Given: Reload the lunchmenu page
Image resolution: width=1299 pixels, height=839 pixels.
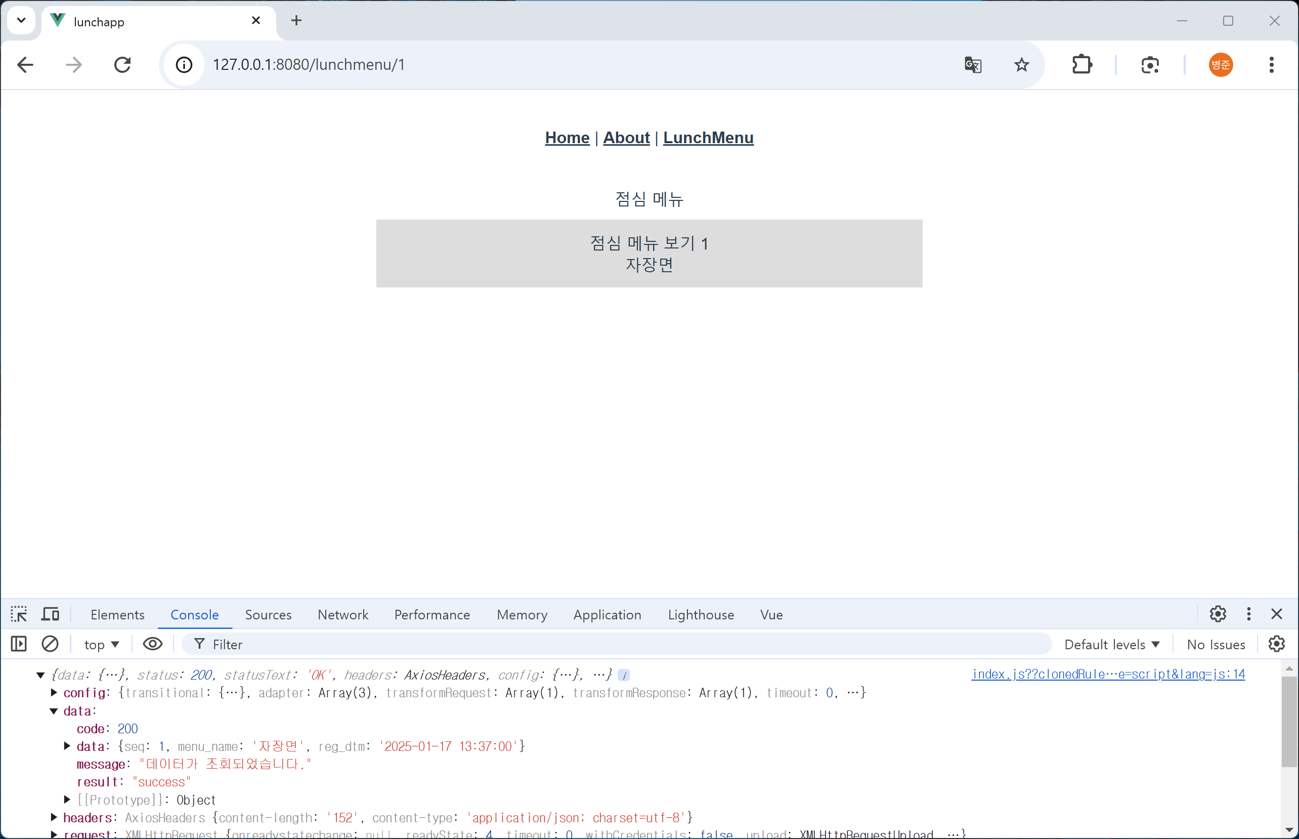Looking at the screenshot, I should (122, 65).
